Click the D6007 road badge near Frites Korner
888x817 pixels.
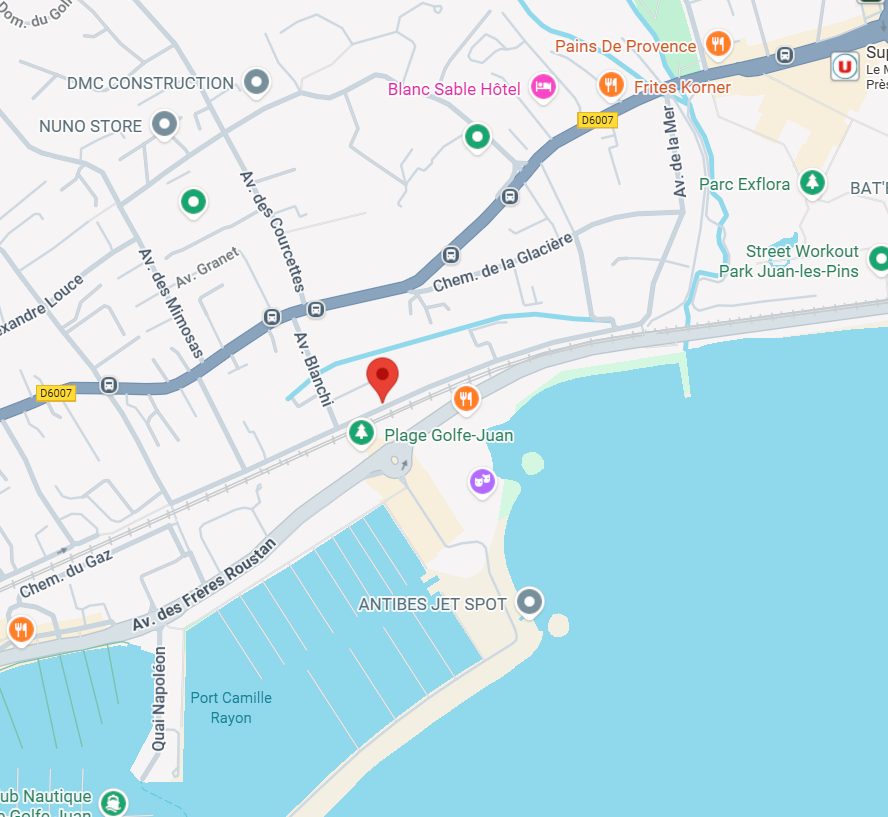597,120
